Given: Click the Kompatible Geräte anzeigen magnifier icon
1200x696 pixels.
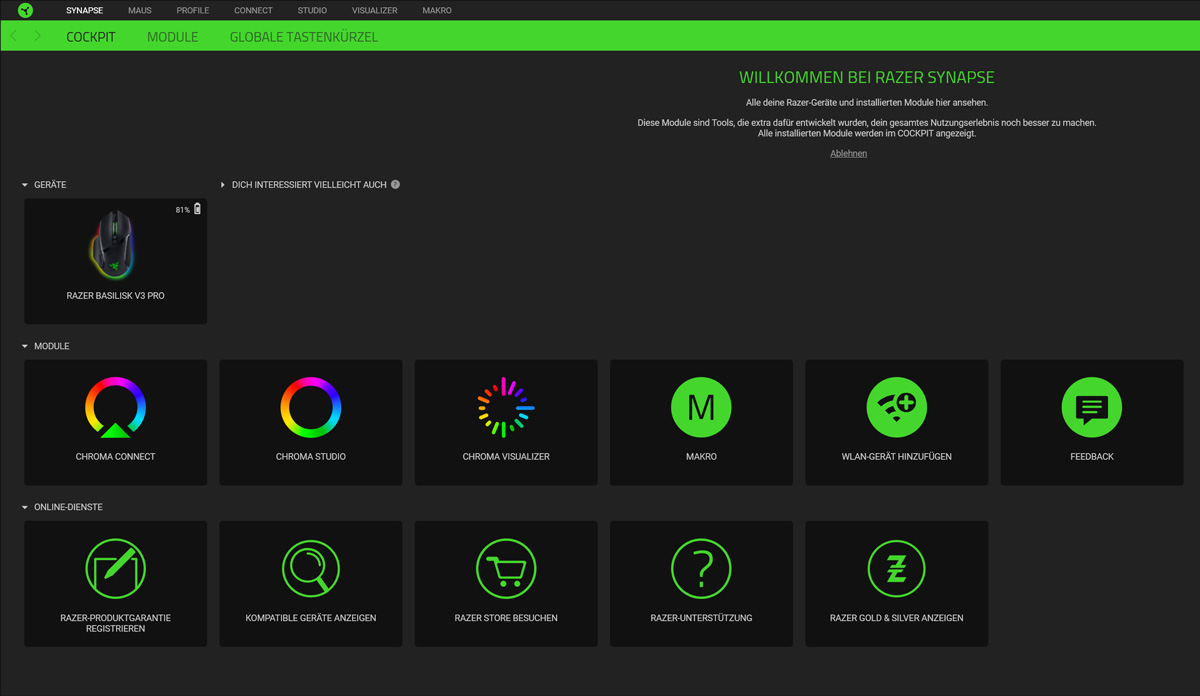Looking at the screenshot, I should 311,568.
